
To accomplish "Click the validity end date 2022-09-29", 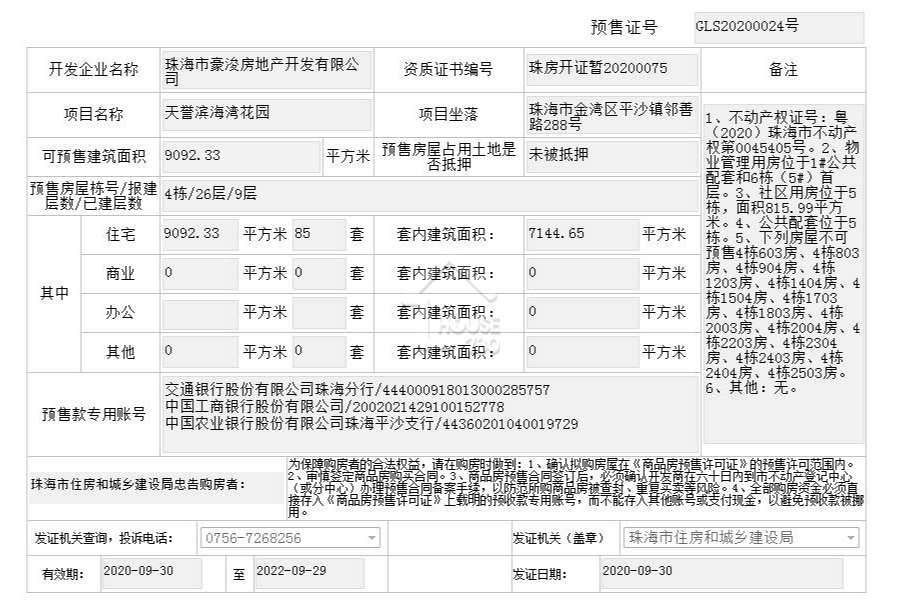I will click(x=308, y=574).
